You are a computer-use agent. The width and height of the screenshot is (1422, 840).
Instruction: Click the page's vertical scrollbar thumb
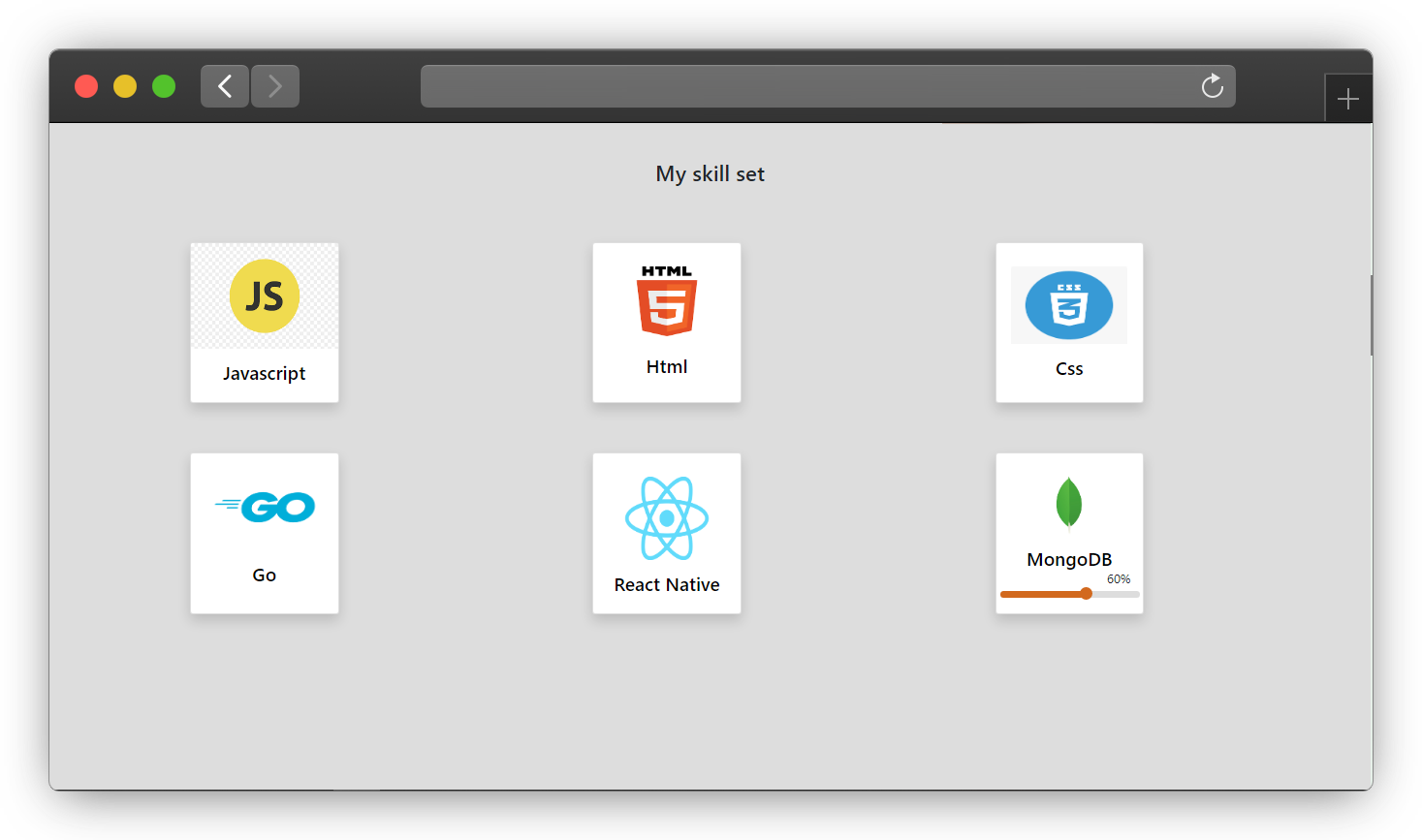pyautogui.click(x=1371, y=315)
